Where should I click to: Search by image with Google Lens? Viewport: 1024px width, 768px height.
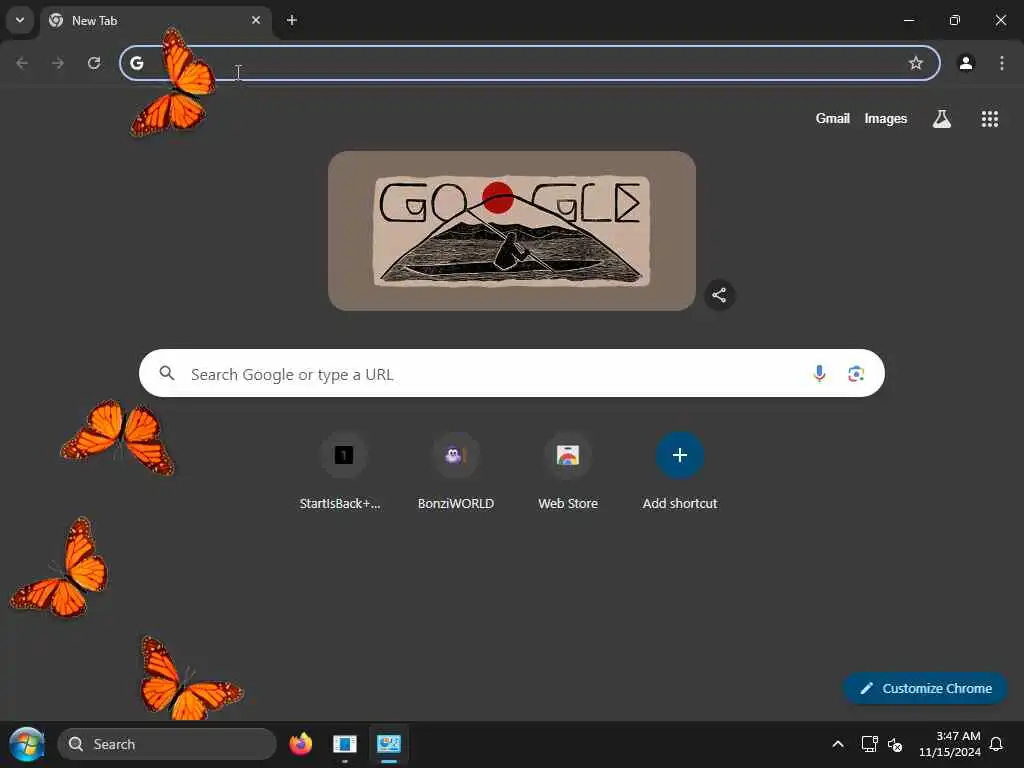(856, 373)
